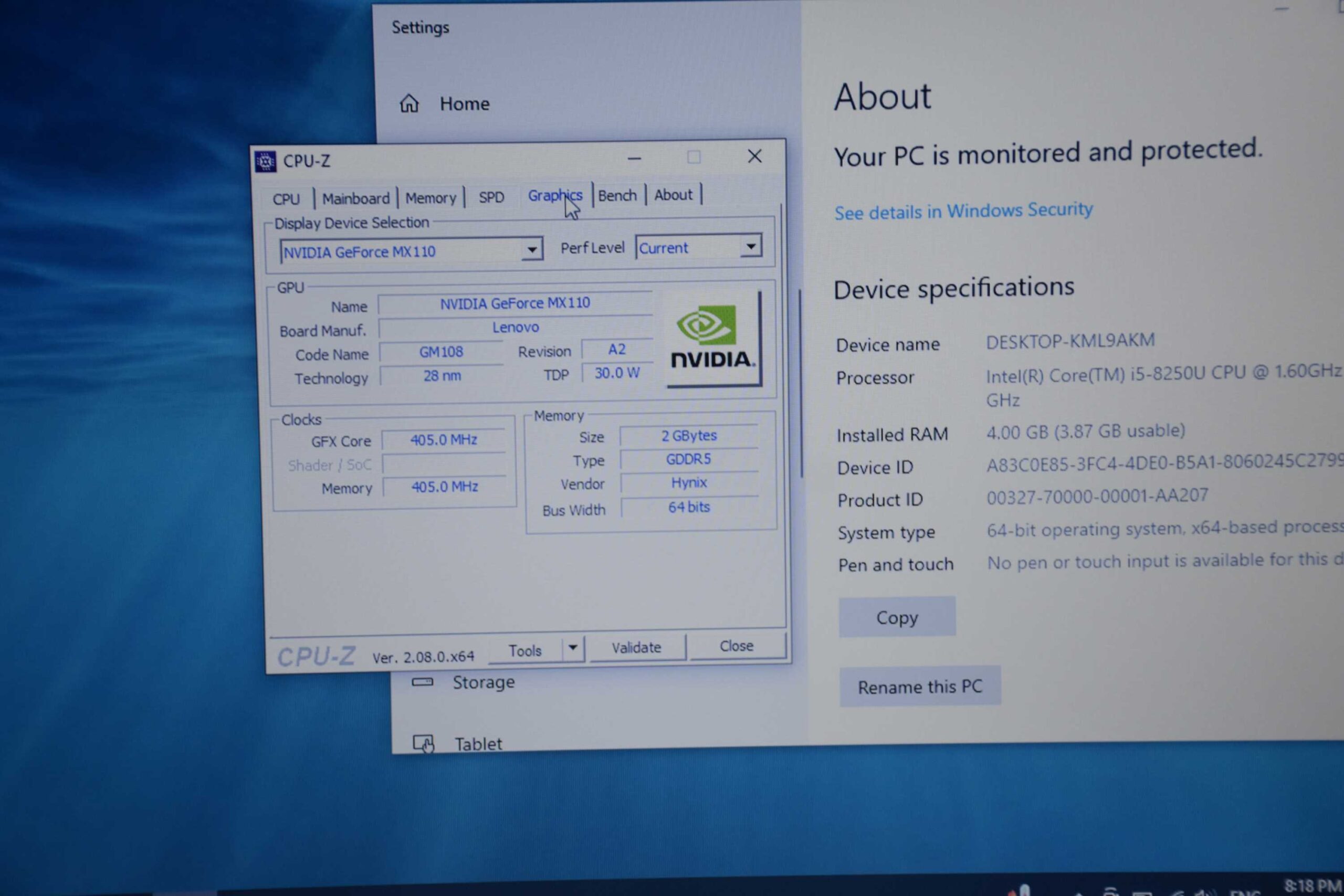This screenshot has height=896, width=1344.
Task: Click the GFX Core clock 405.0 MHz
Action: tap(444, 440)
